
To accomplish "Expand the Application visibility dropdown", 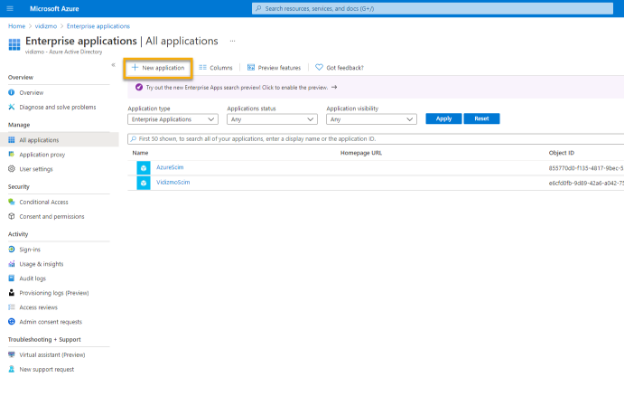I will 371,119.
